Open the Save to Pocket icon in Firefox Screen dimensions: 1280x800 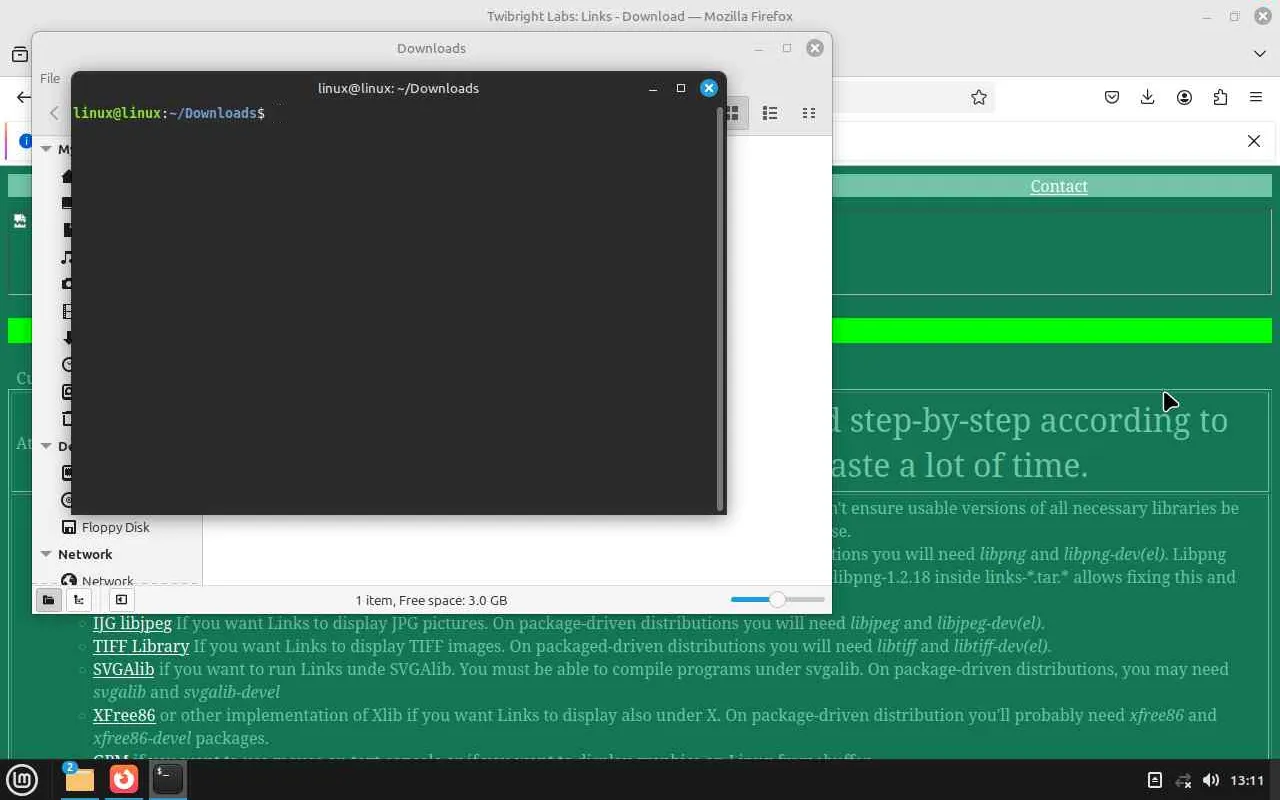click(x=1112, y=97)
